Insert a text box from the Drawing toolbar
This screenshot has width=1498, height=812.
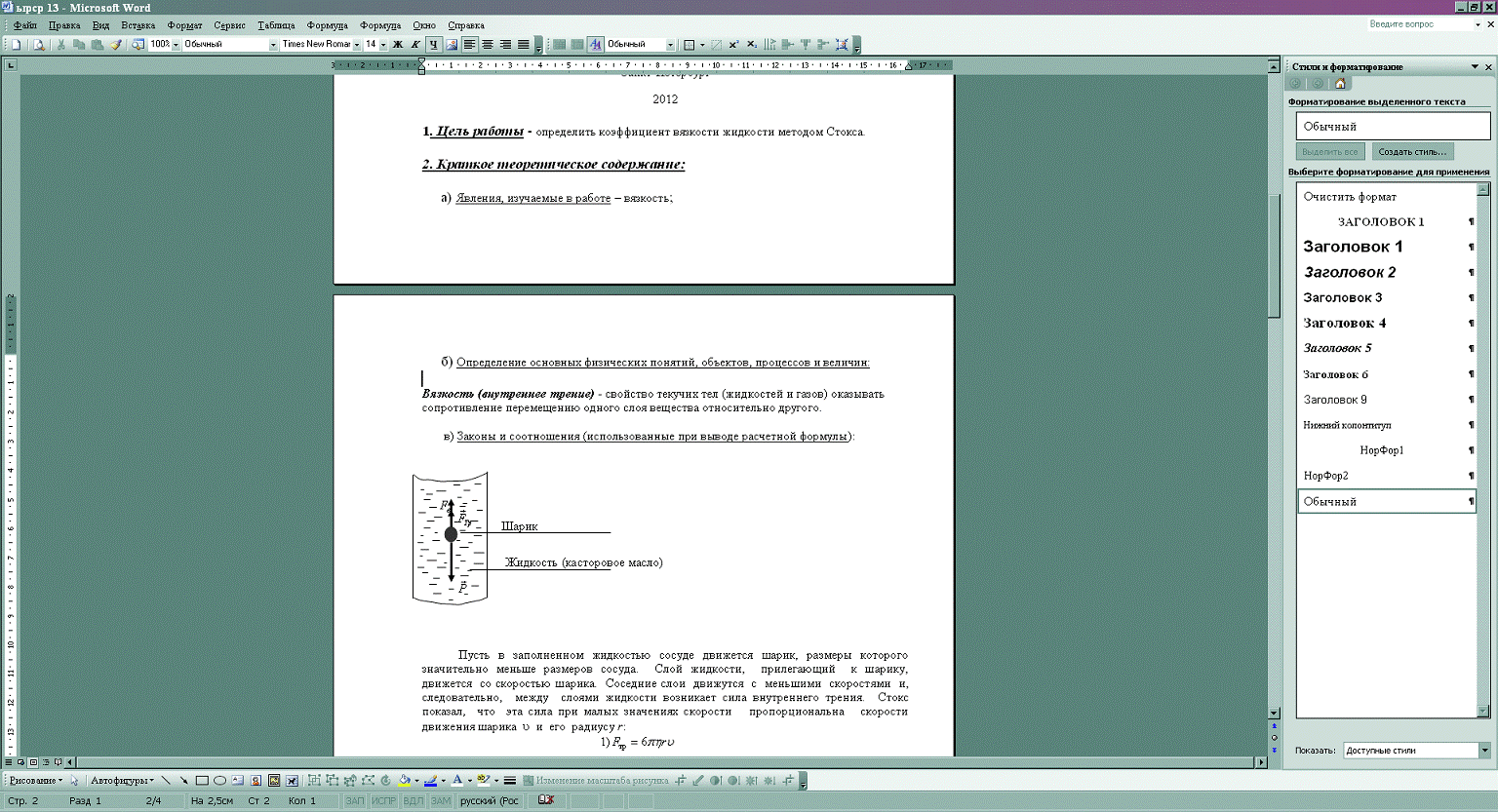point(238,781)
